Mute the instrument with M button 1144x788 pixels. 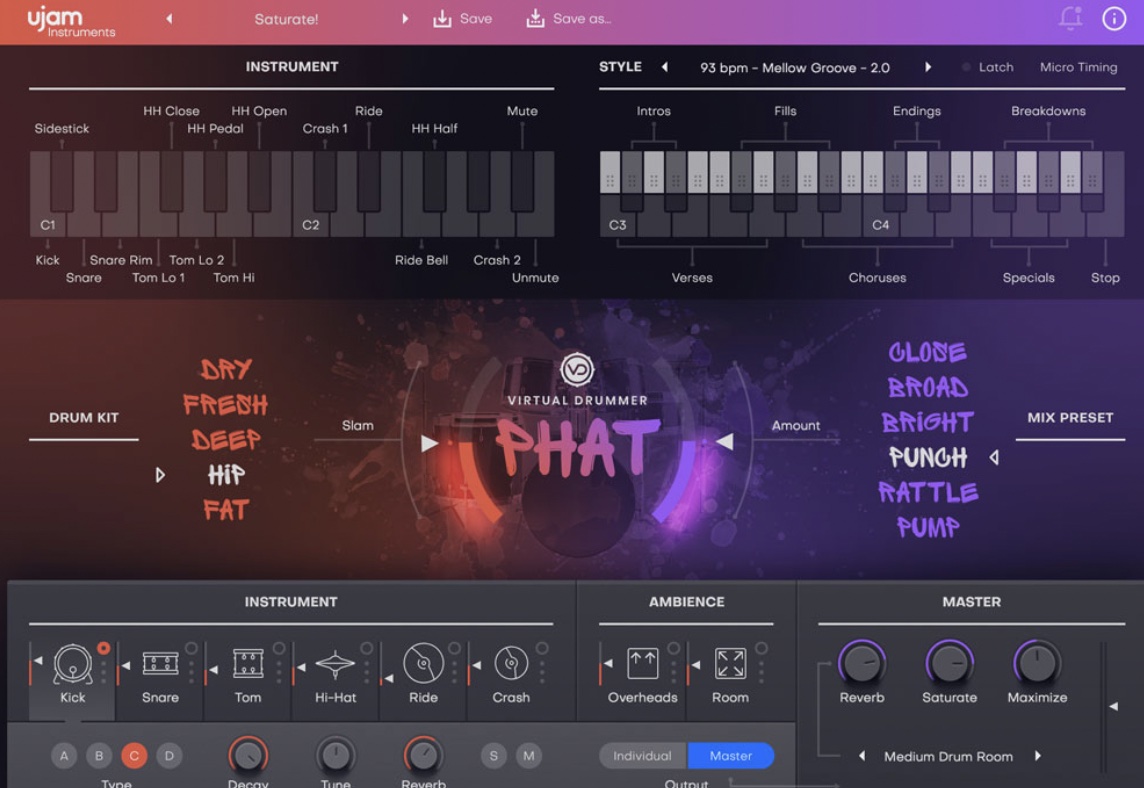[x=529, y=756]
